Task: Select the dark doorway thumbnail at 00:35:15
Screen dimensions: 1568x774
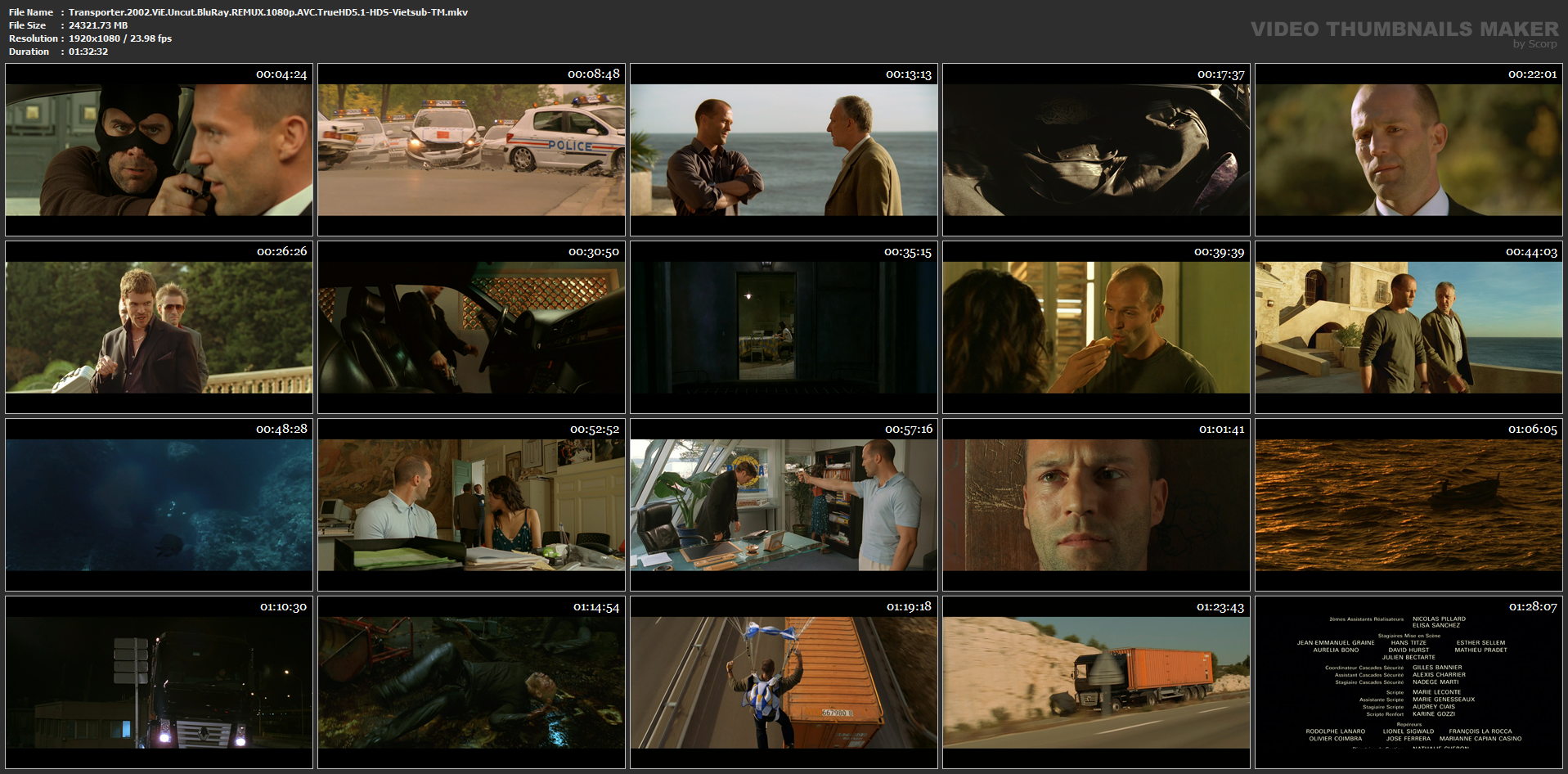Action: (784, 327)
